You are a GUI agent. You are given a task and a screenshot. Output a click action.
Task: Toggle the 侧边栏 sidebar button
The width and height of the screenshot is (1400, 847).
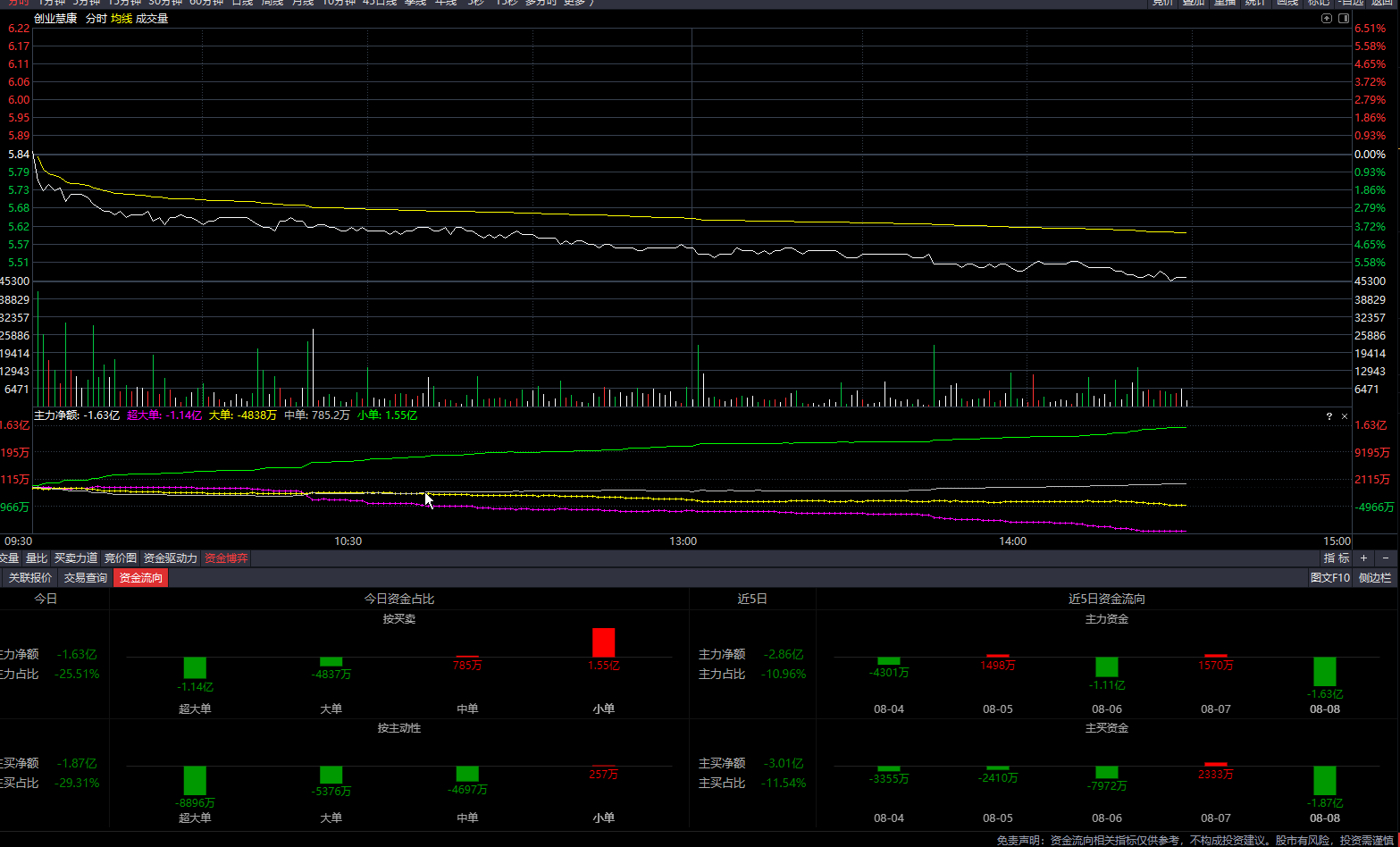click(1375, 578)
